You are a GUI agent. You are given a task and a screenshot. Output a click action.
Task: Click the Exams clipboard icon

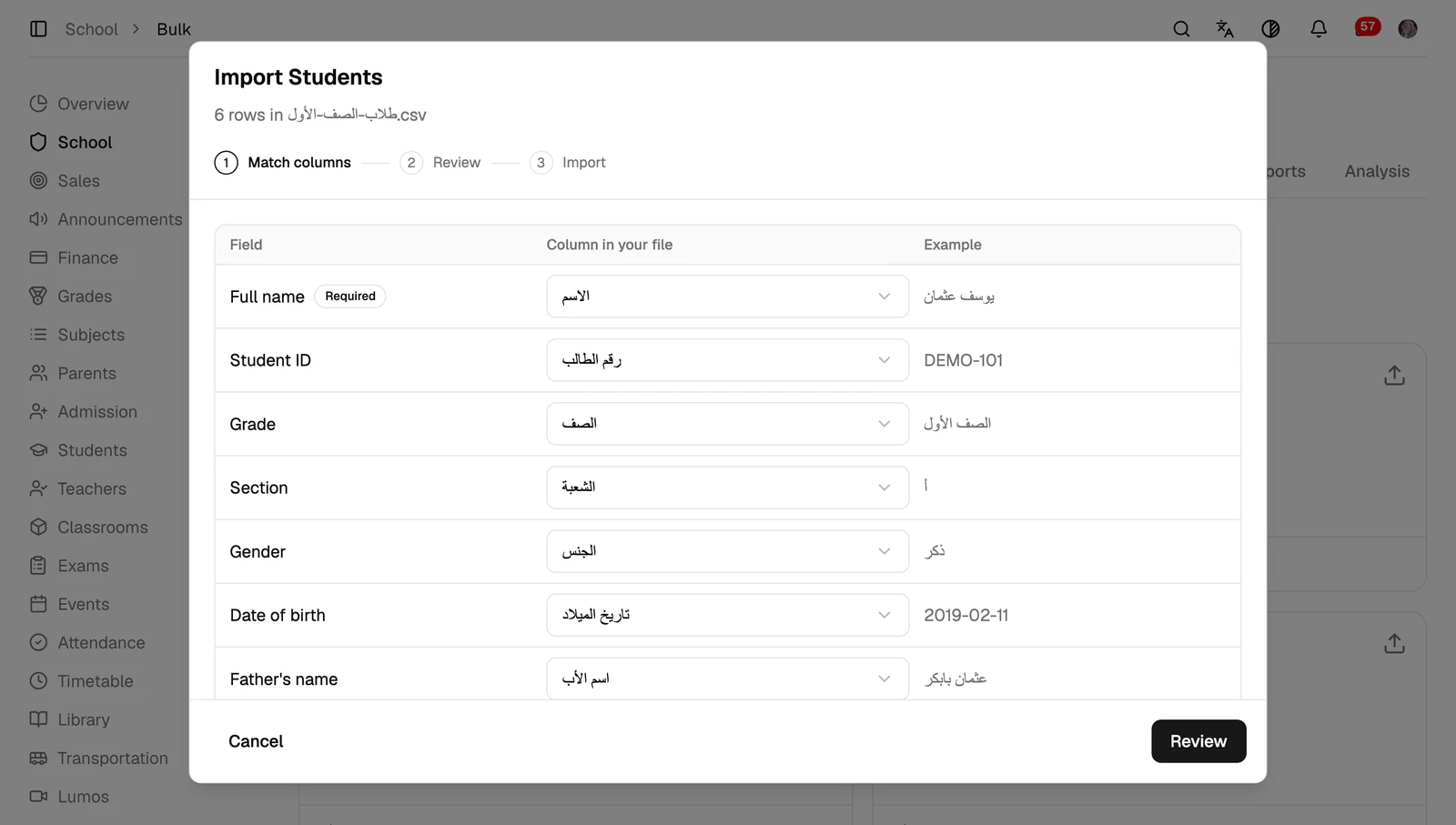tap(38, 566)
